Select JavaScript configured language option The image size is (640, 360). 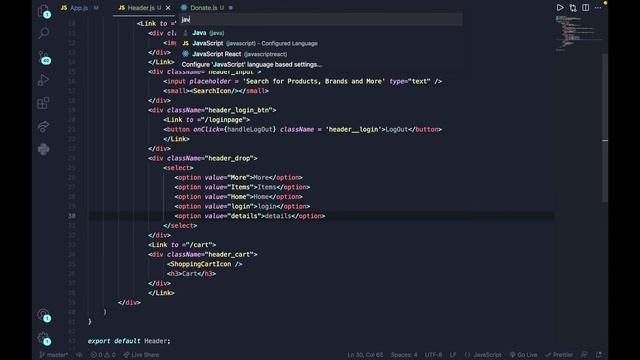[x=321, y=43]
